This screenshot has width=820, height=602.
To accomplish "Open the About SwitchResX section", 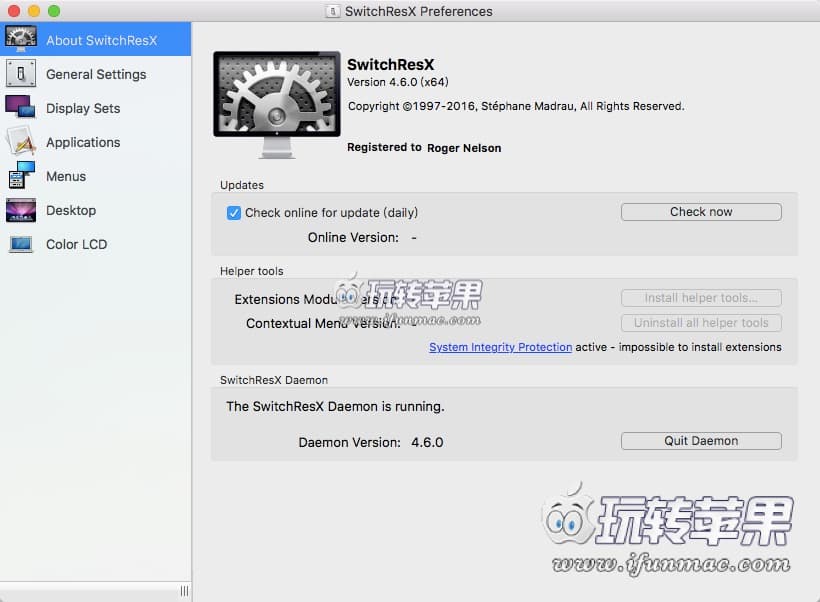I will [x=96, y=39].
